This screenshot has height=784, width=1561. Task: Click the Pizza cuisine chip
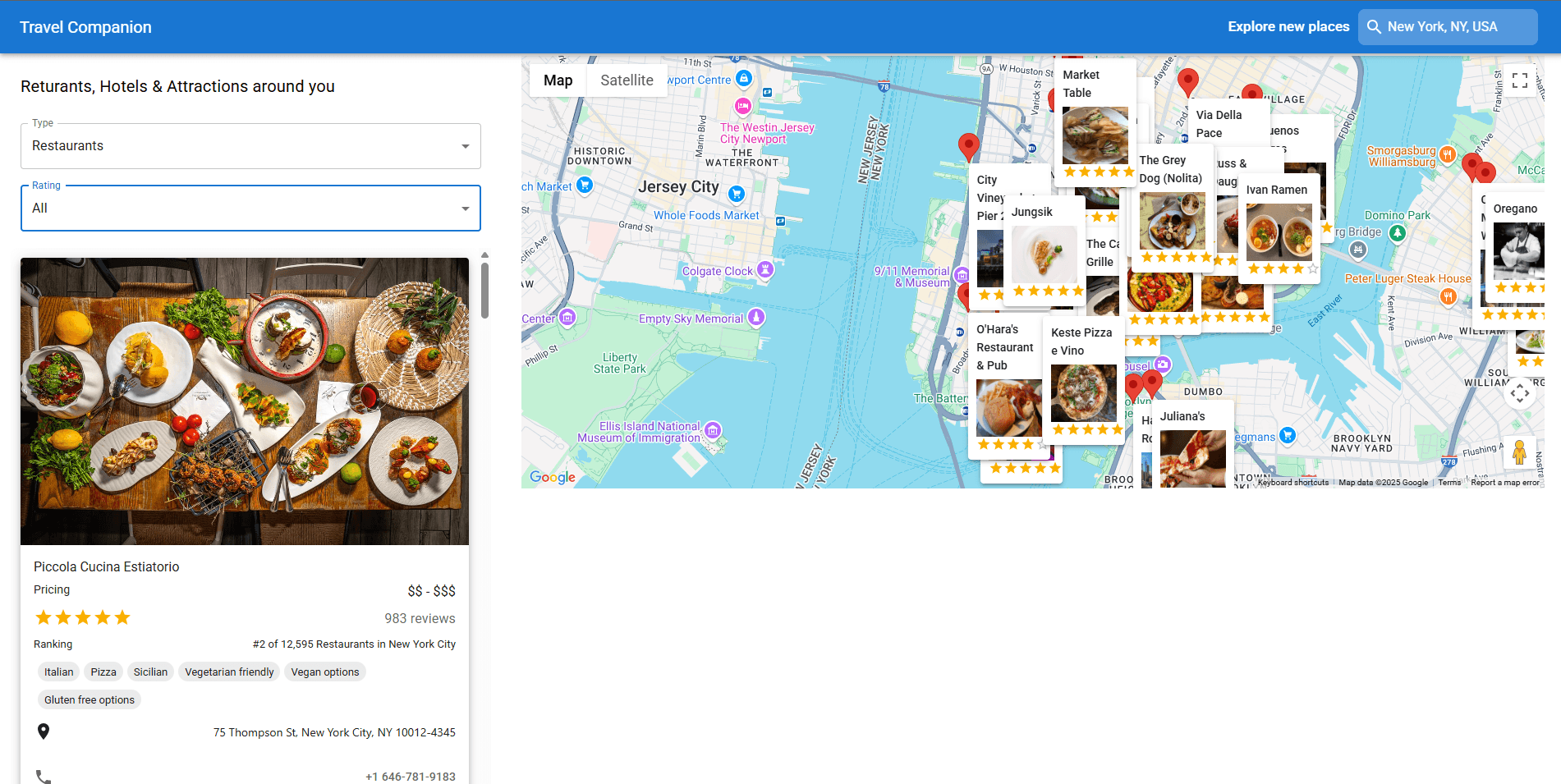pos(103,672)
